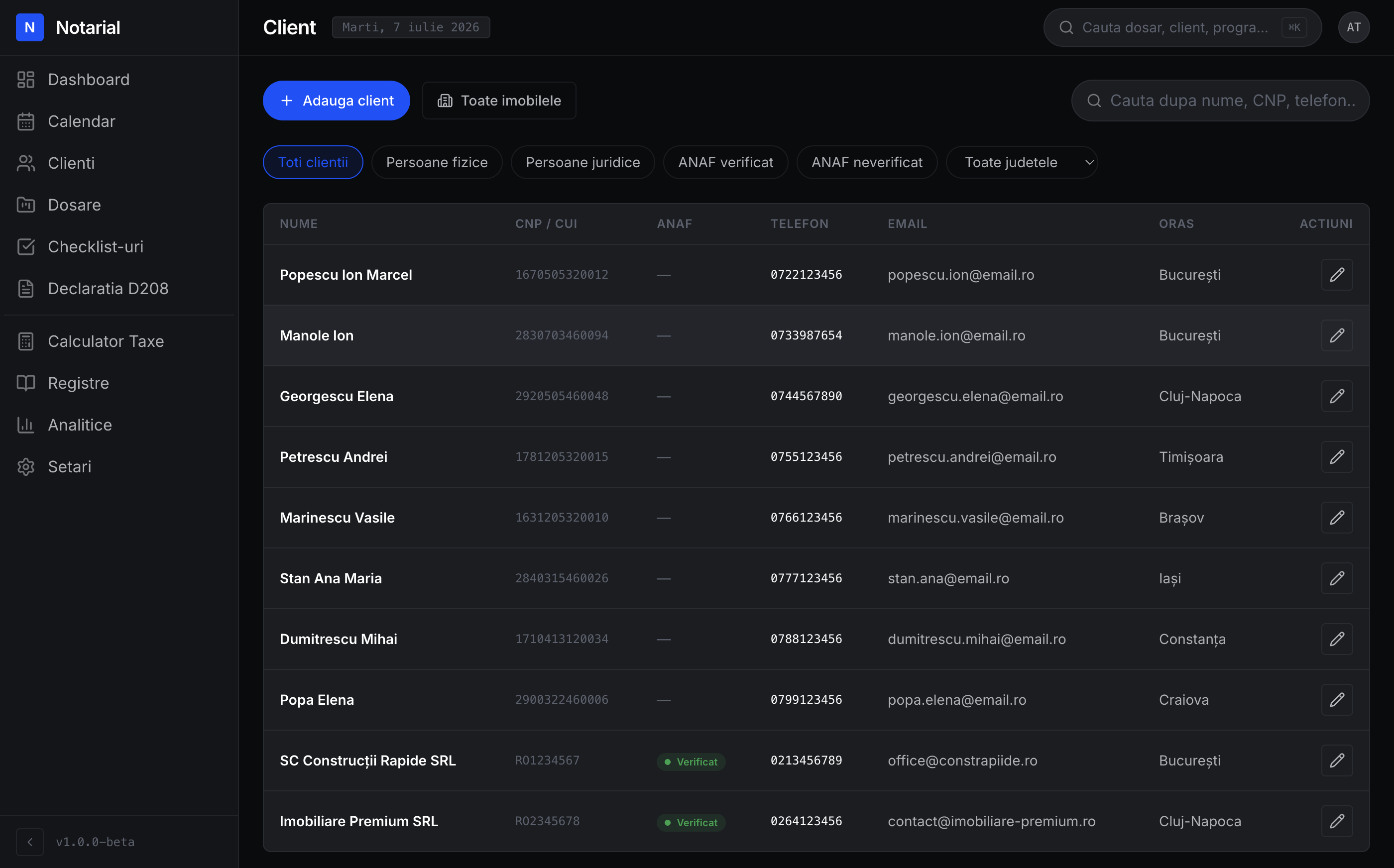This screenshot has height=868, width=1394.
Task: Edit client Georgescu Elena
Action: (1337, 396)
